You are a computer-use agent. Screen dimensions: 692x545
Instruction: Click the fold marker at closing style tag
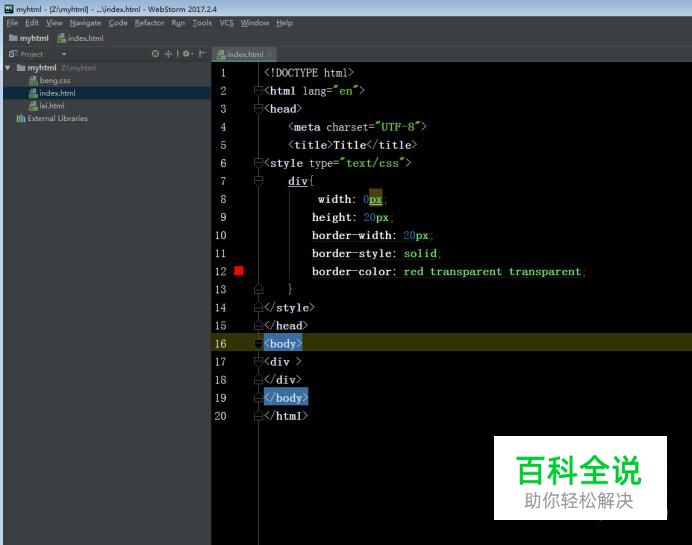coord(259,308)
